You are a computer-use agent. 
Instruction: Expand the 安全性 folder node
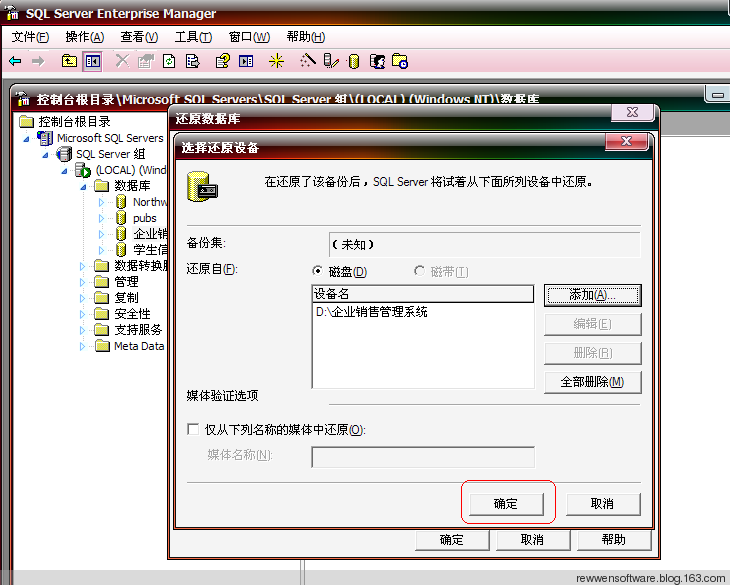82,314
